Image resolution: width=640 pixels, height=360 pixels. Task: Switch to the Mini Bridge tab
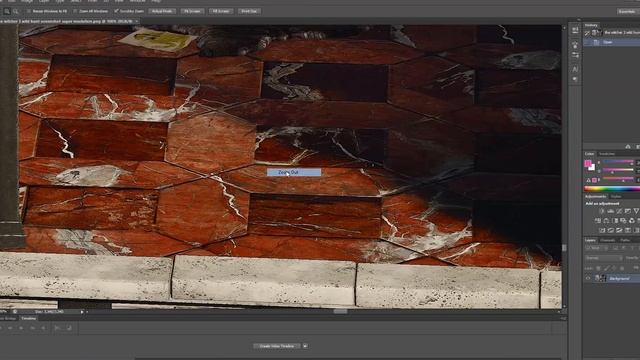[8, 318]
